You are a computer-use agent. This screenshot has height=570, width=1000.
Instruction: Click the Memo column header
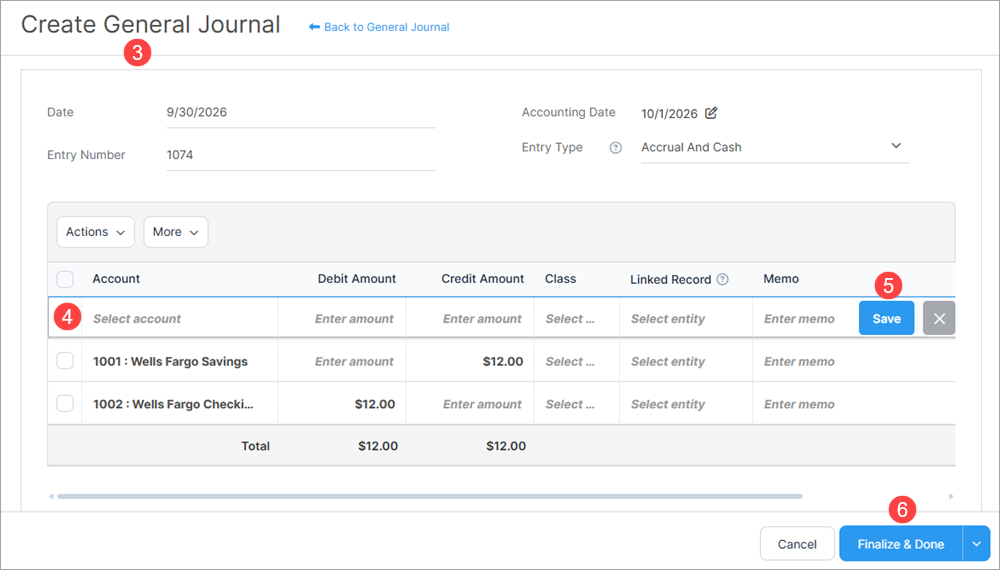[x=781, y=279]
